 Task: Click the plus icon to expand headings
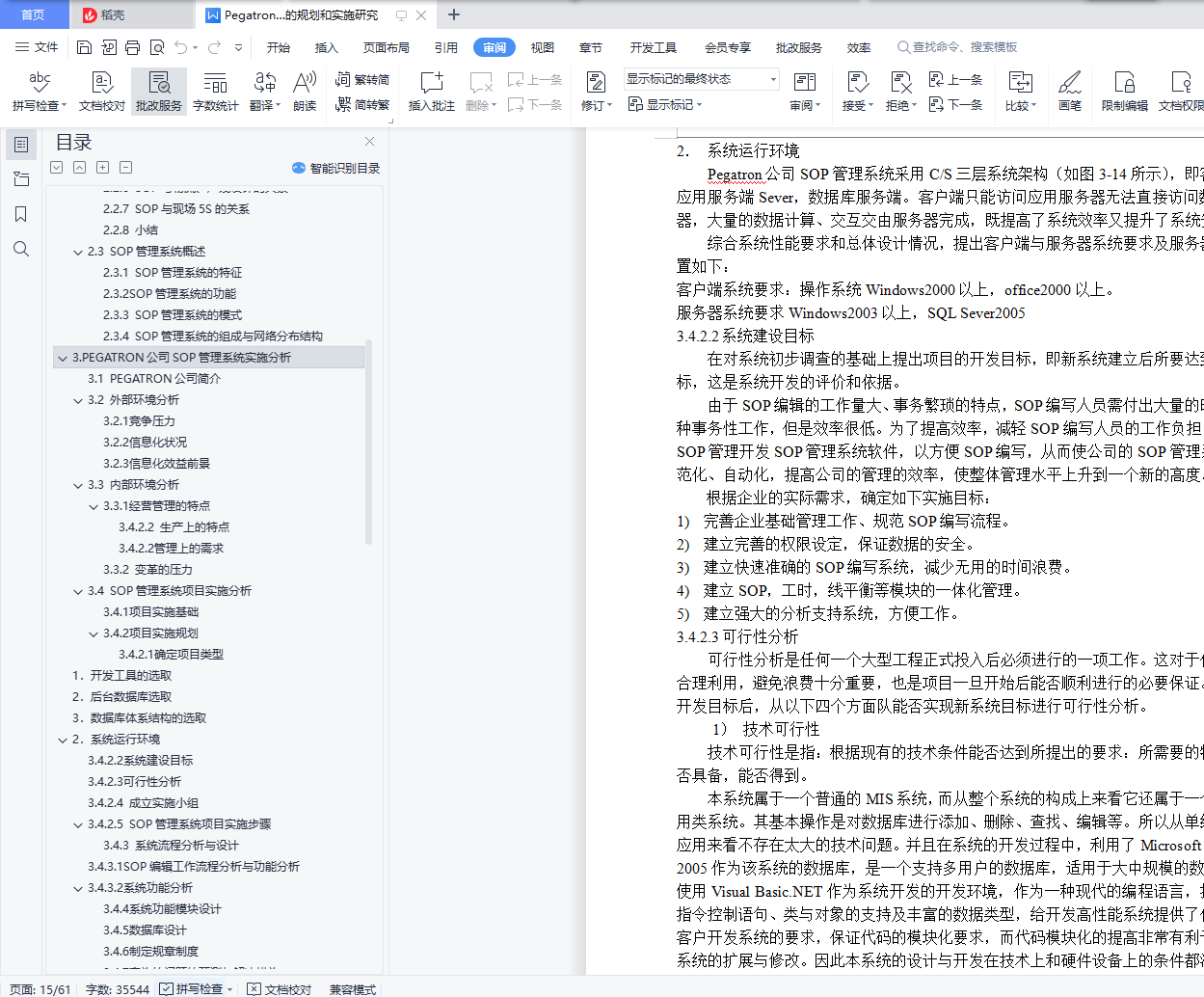103,168
